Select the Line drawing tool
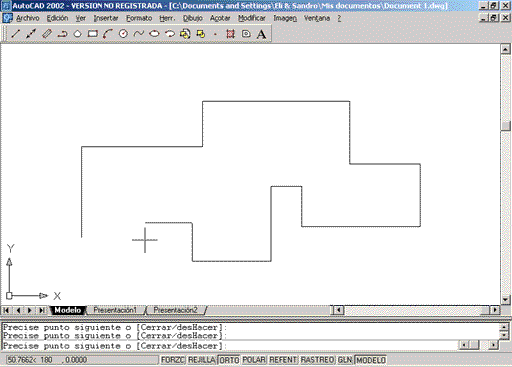 (x=16, y=34)
